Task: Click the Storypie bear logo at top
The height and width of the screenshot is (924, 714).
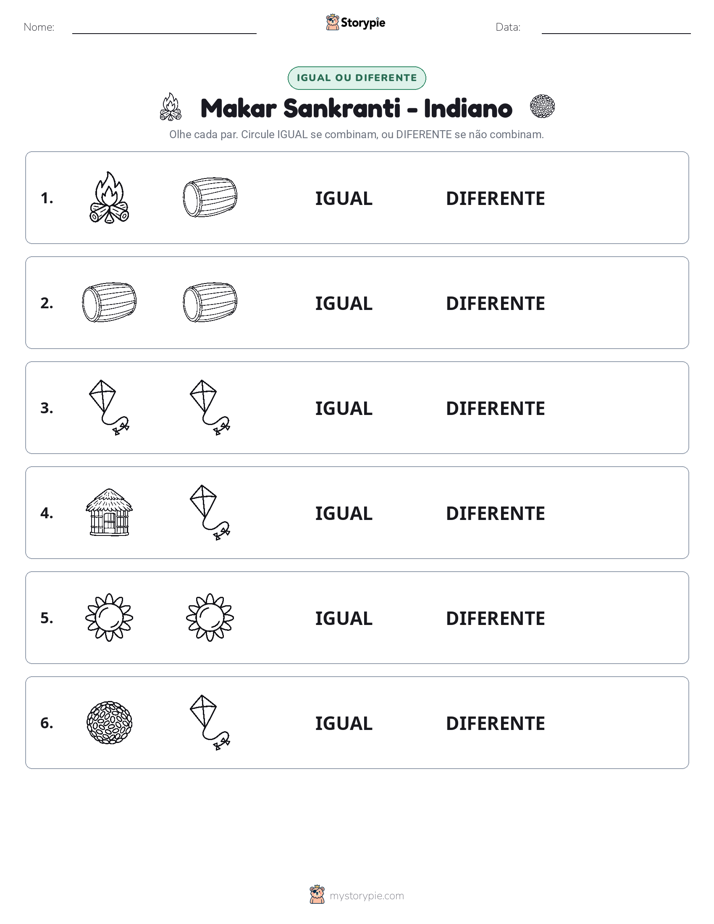Action: click(332, 22)
